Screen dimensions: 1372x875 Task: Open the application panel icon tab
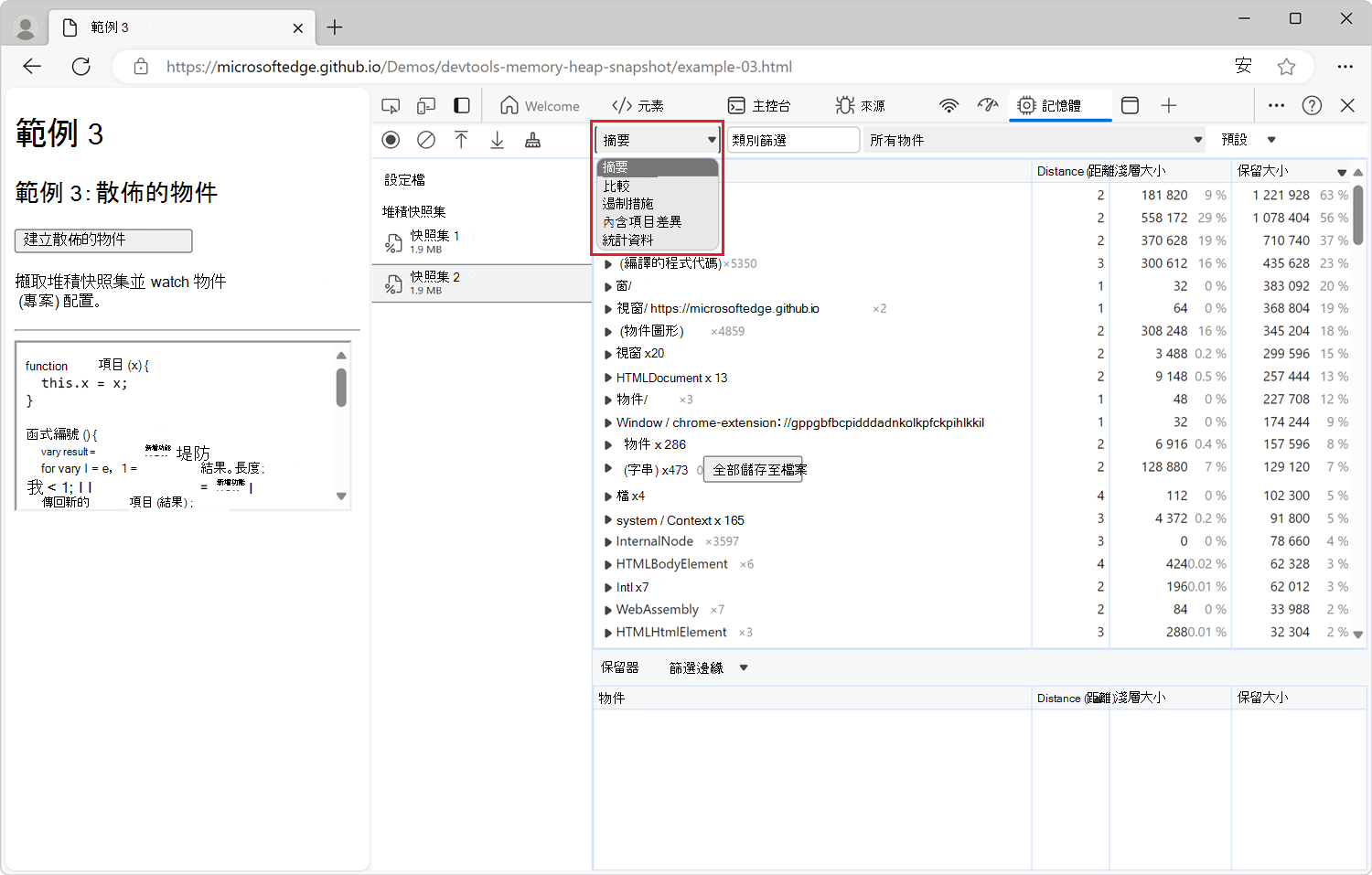(x=1130, y=106)
